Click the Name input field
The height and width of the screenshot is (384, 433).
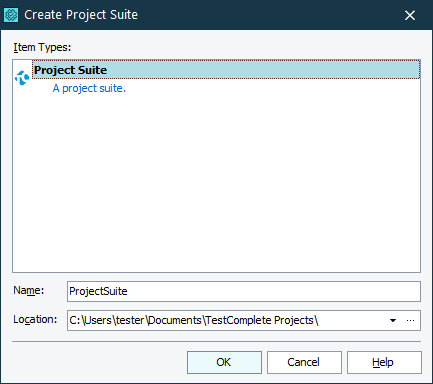(x=244, y=291)
